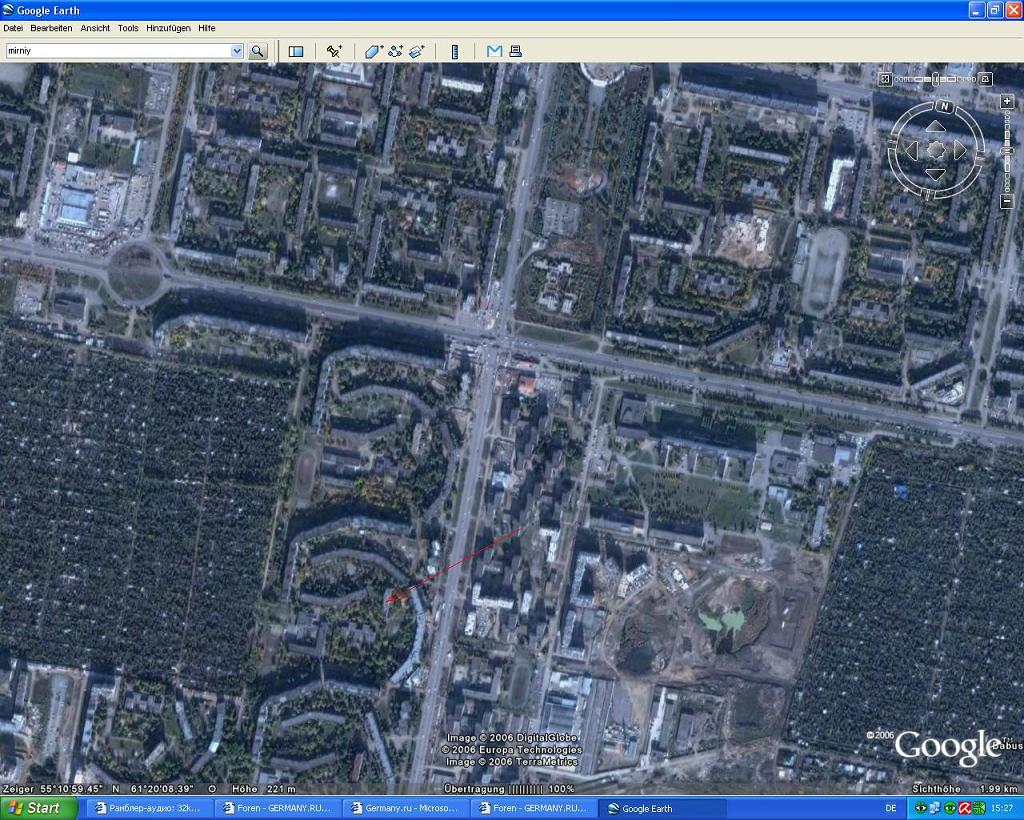Open the Ansicht menu
The image size is (1024, 820).
tap(95, 28)
